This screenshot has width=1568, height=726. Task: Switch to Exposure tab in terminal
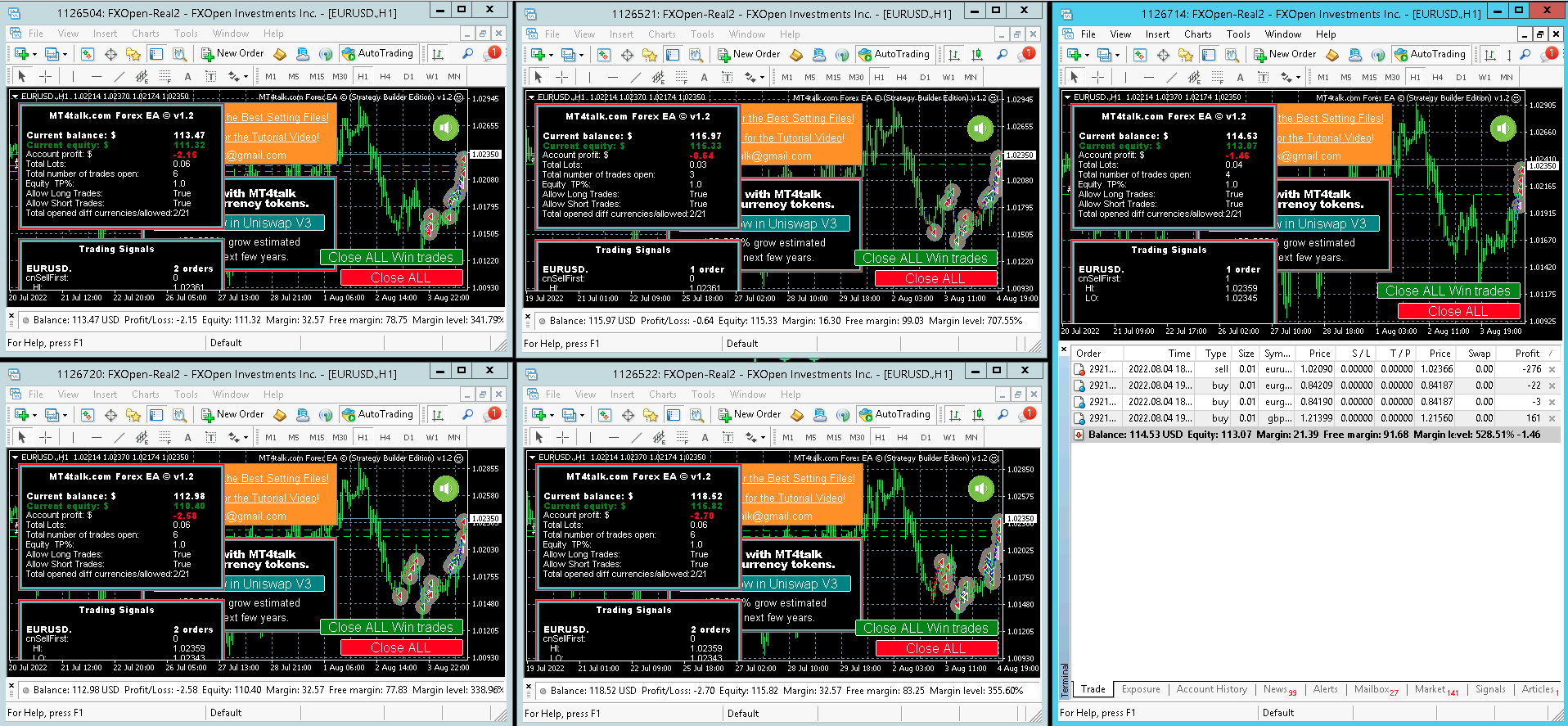coord(1141,689)
